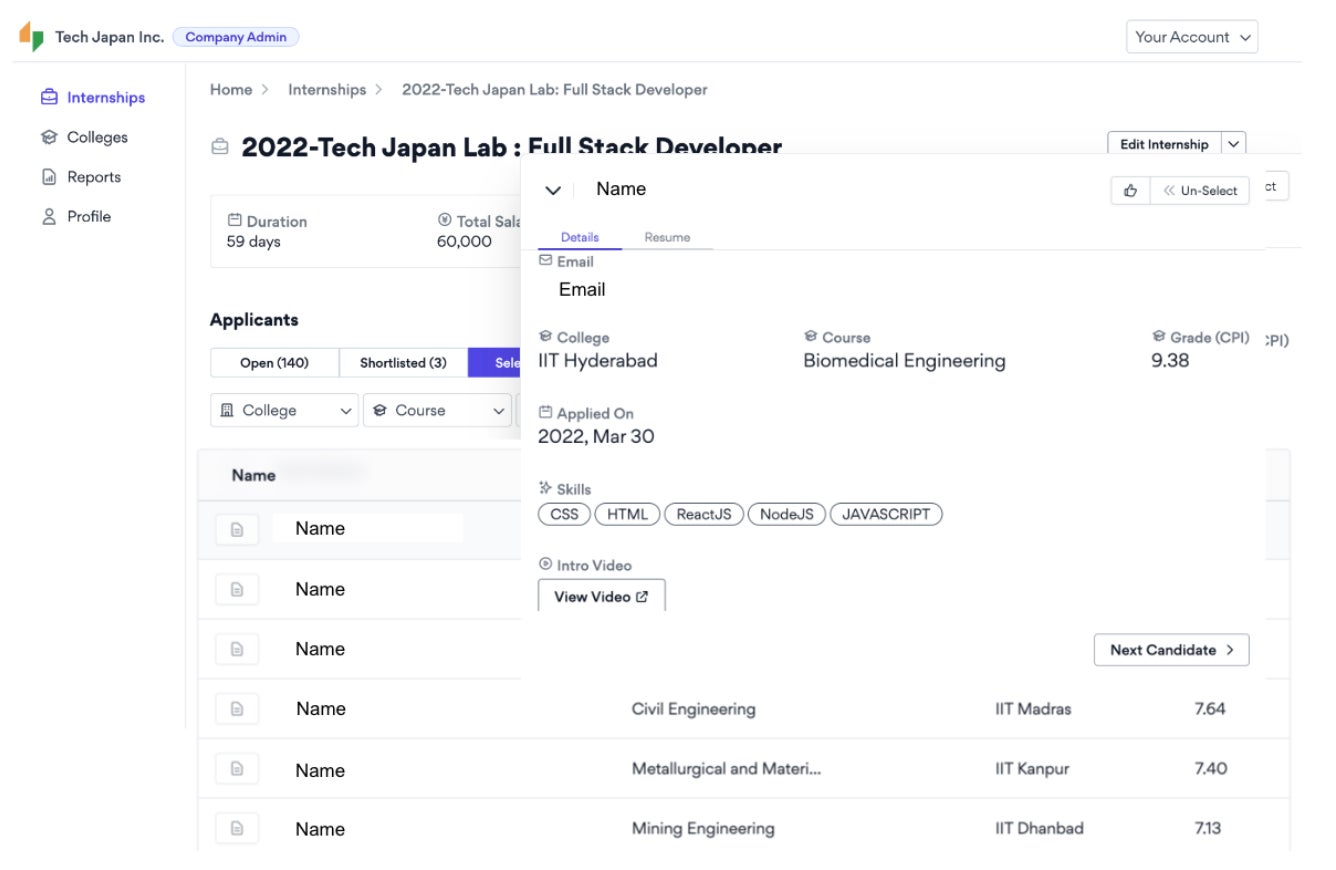Switch to the Resume tab
This screenshot has height=870, width=1336.
(667, 237)
